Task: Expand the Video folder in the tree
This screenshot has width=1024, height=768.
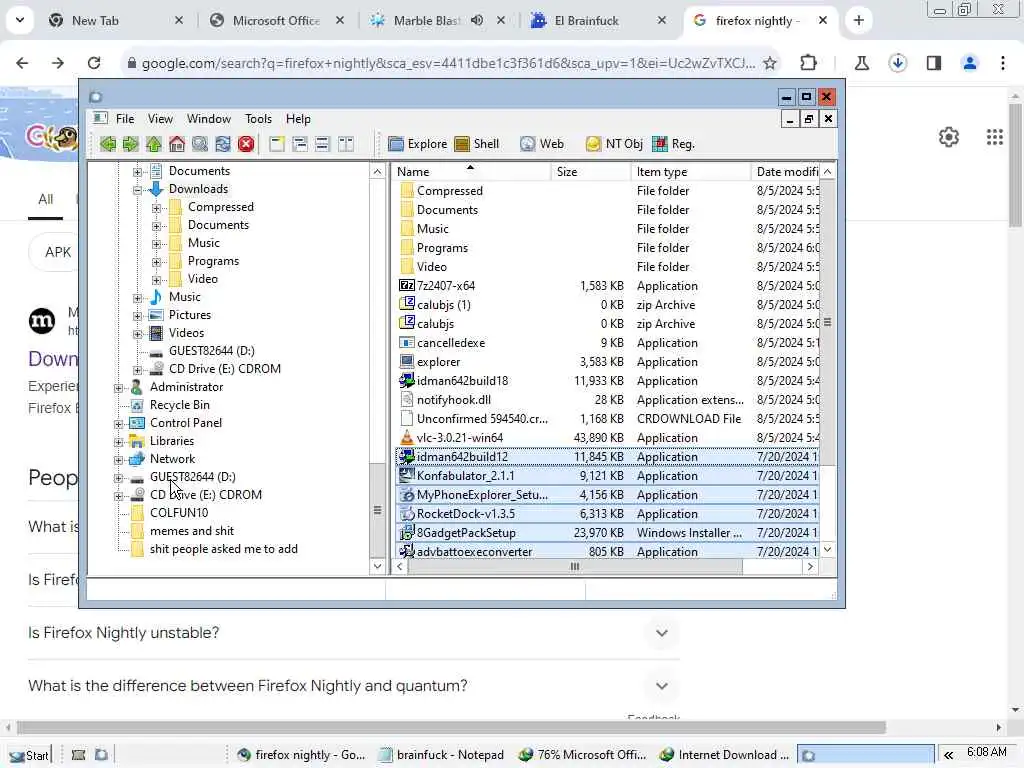Action: [156, 280]
